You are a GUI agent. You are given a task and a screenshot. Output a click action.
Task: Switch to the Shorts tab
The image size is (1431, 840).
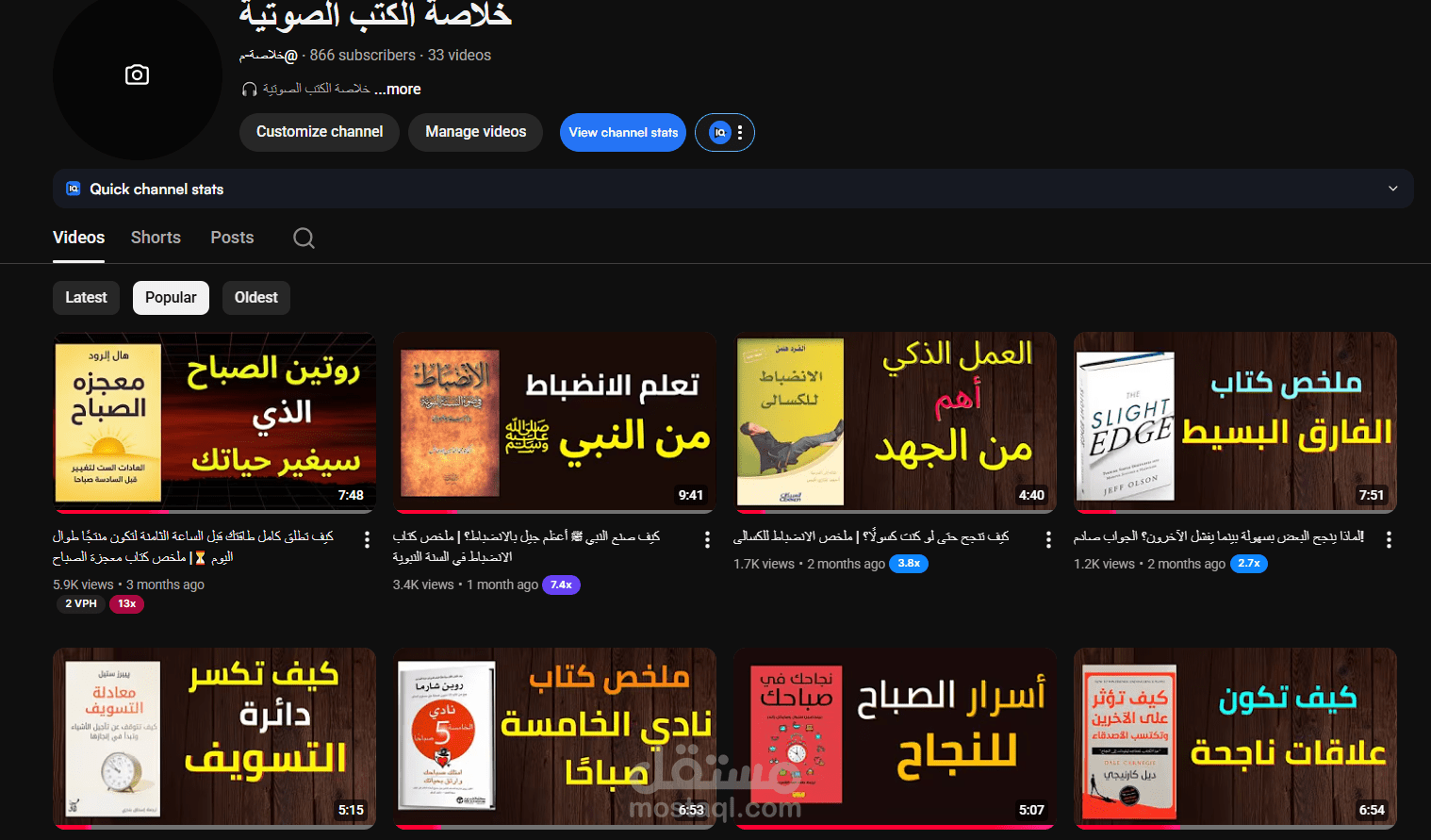[x=156, y=238]
